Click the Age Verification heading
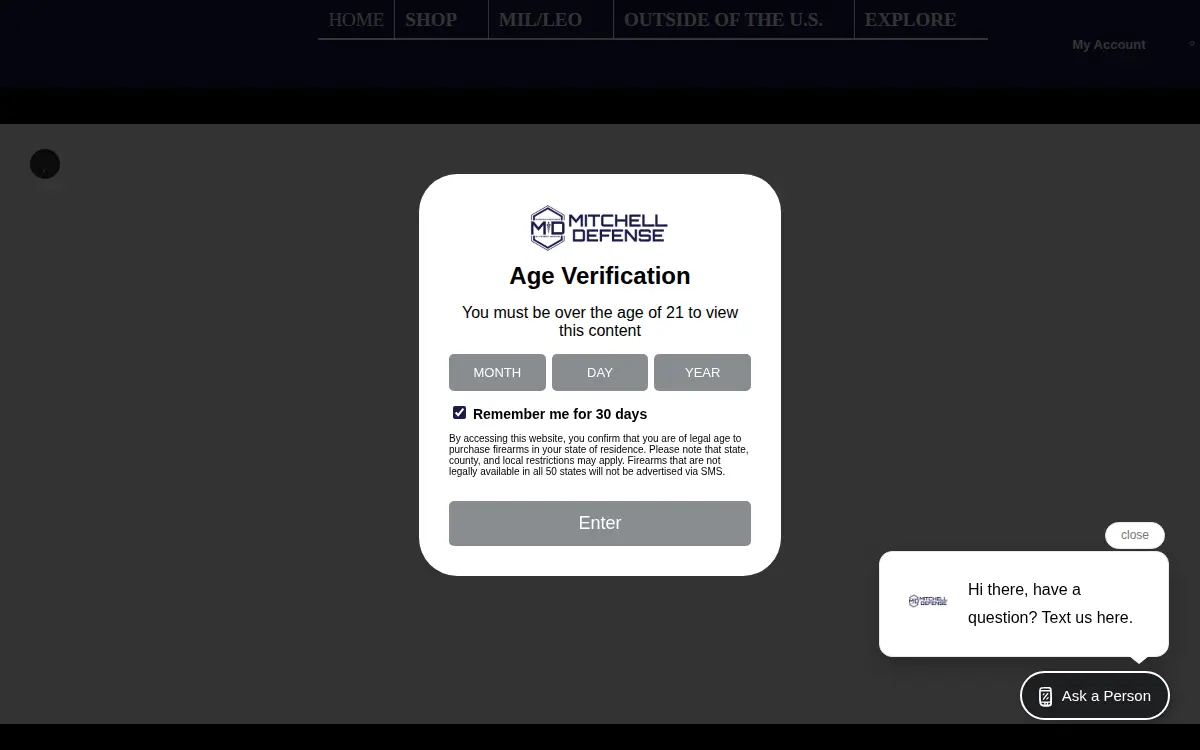This screenshot has height=750, width=1200. tap(600, 276)
